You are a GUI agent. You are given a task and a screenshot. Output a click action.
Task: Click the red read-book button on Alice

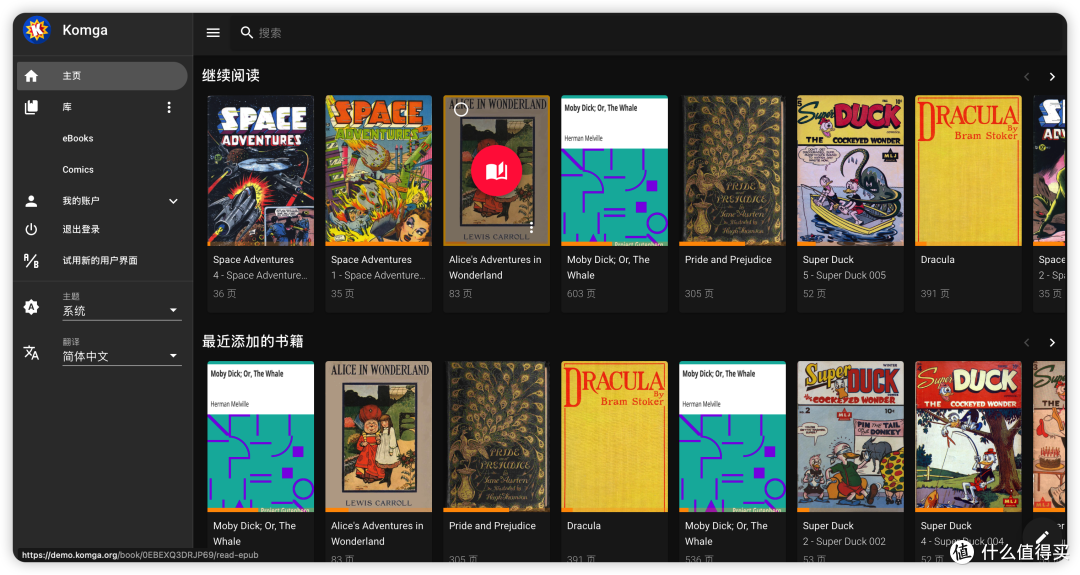pos(497,171)
